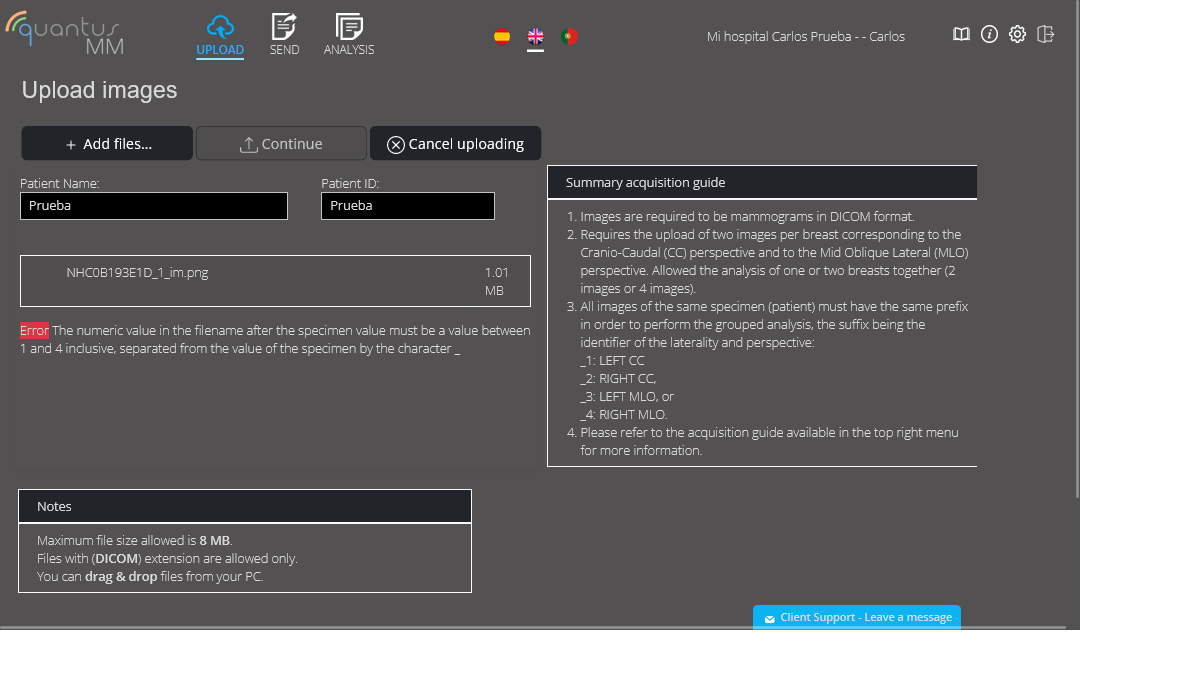Switch language to English flag
This screenshot has height=700, width=1200.
click(536, 37)
